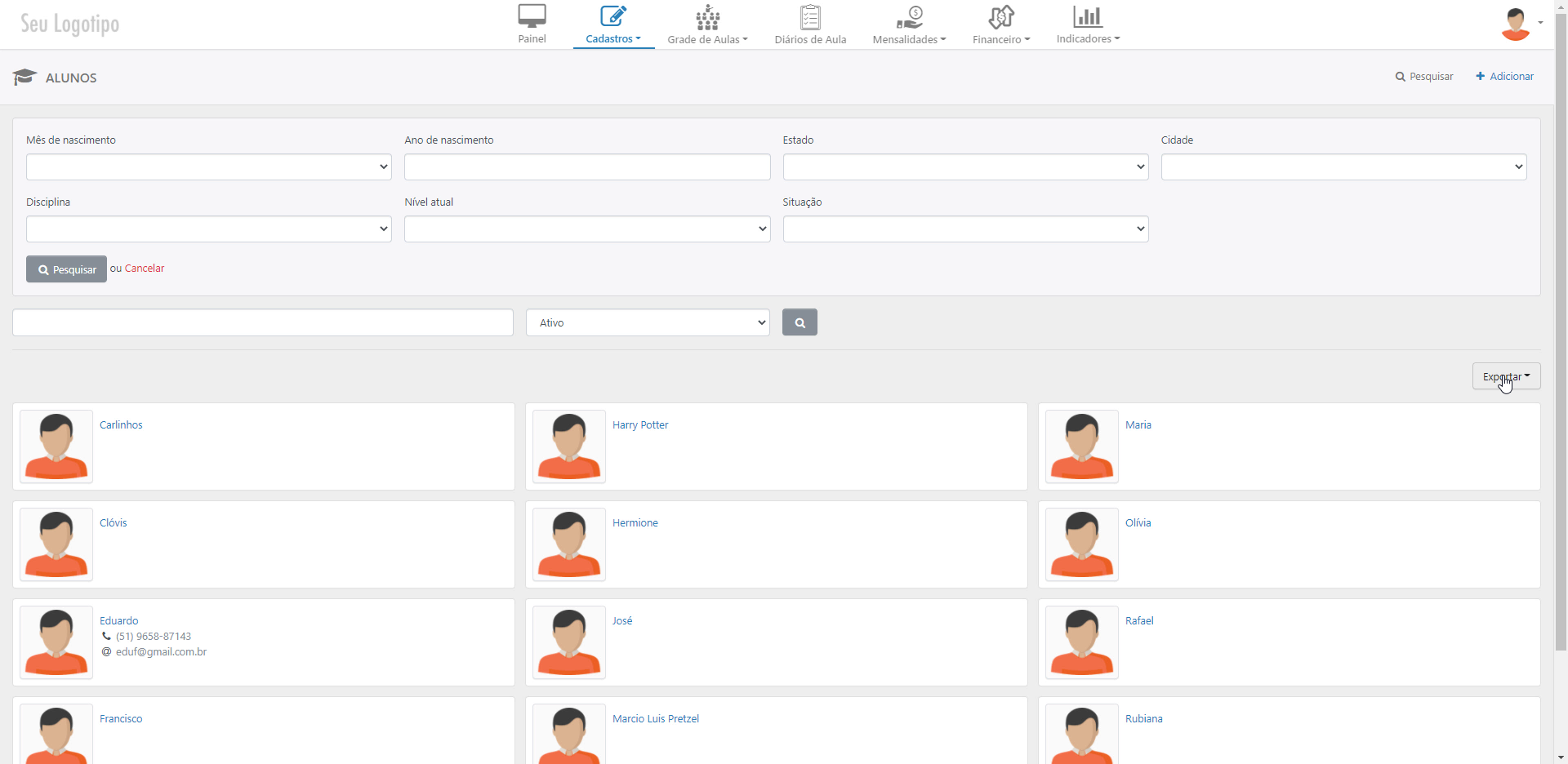This screenshot has height=764, width=1568.
Task: Open the Cadastros edit icon menu
Action: click(x=612, y=16)
